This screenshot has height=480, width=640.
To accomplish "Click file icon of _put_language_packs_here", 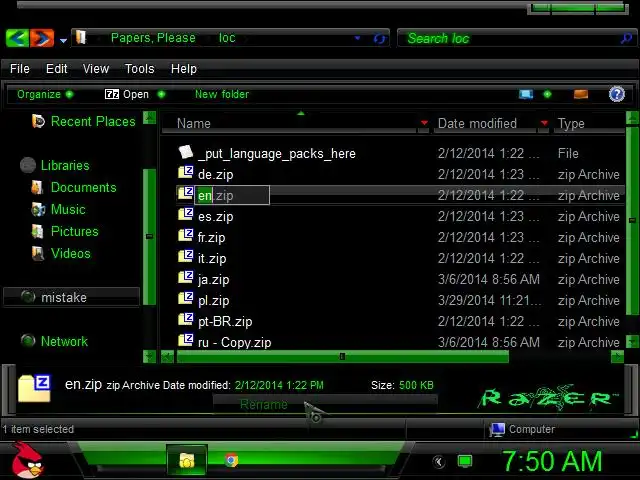I will (186, 152).
